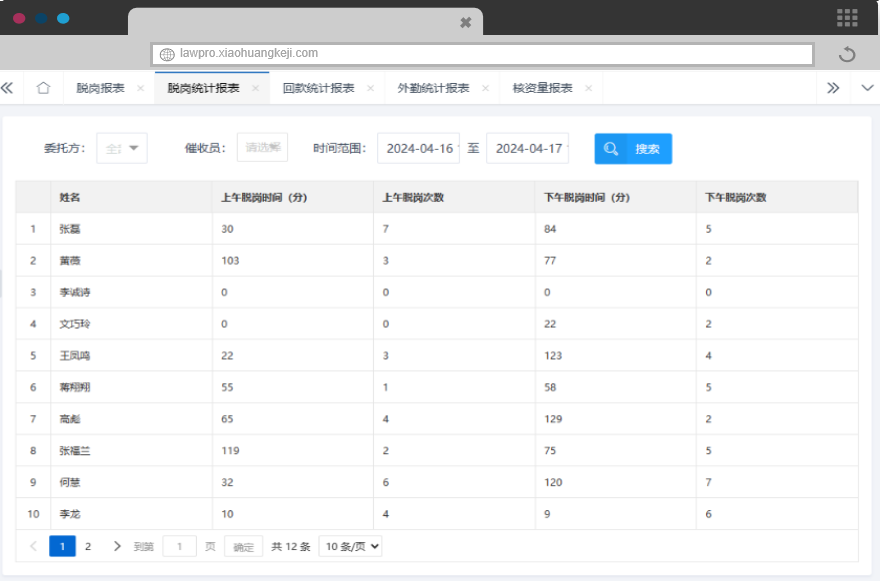Click end date field 2024-04-17
880x581 pixels.
click(528, 148)
